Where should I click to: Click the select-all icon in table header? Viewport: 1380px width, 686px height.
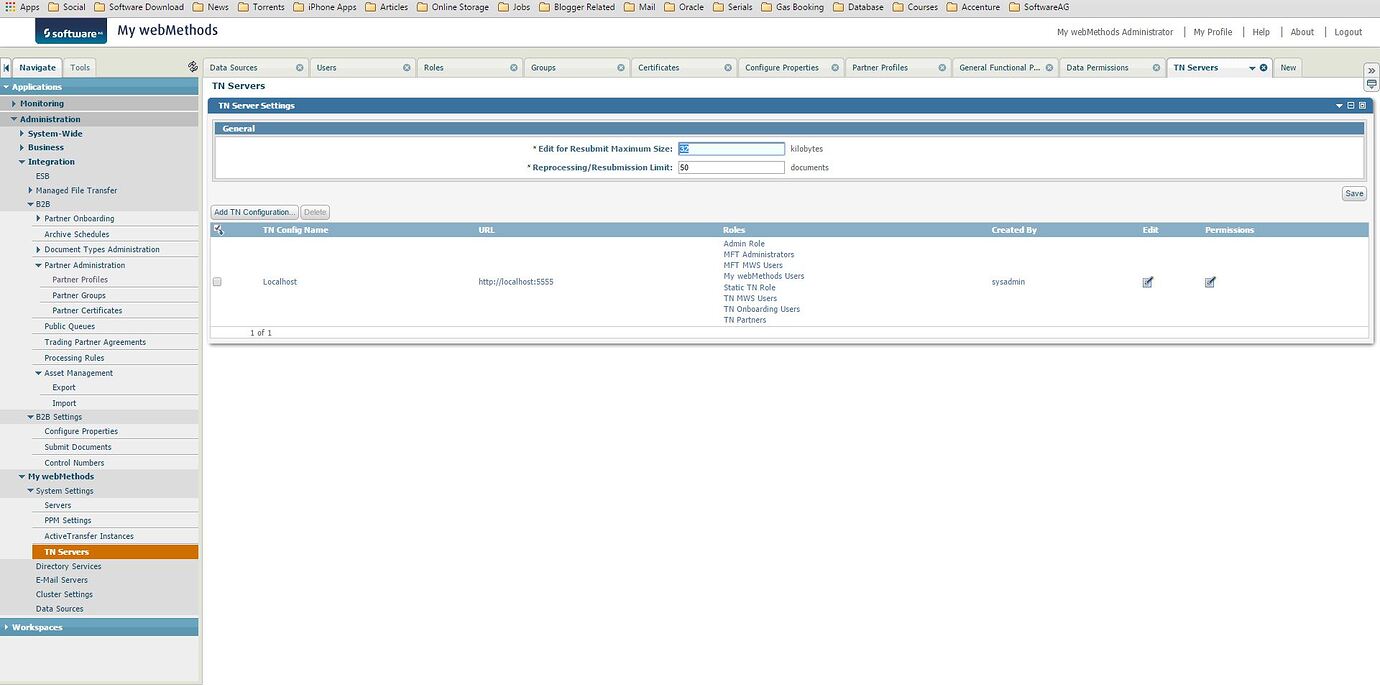[x=219, y=230]
